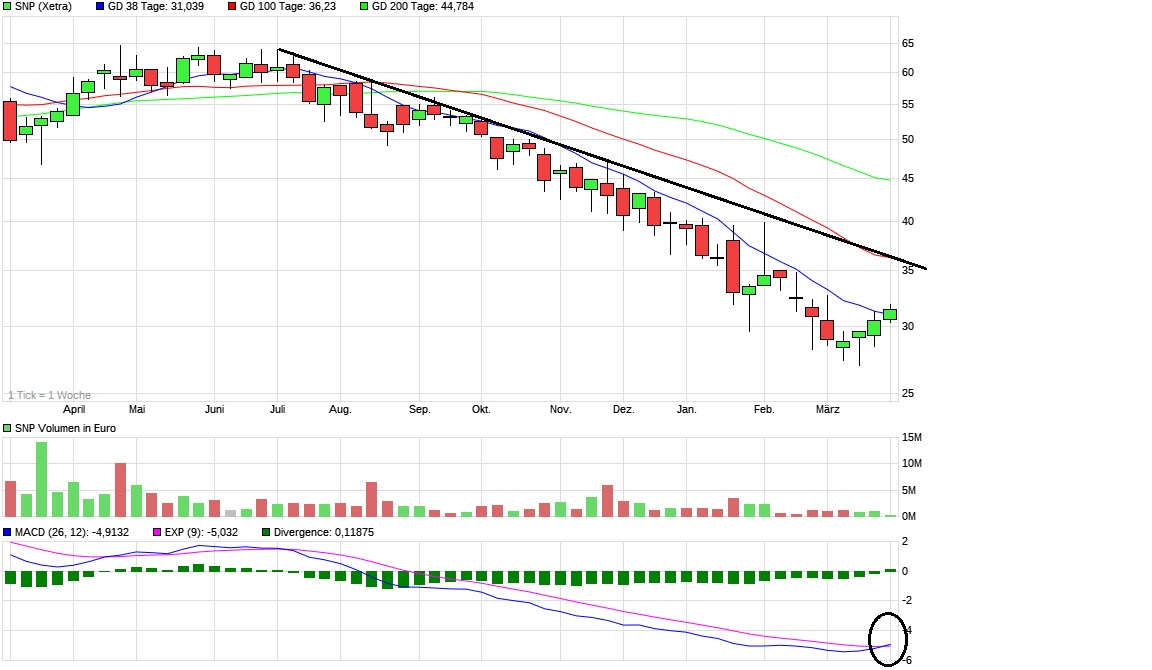The image size is (1152, 670).
Task: Click the Jan. label on the time axis
Action: click(686, 409)
